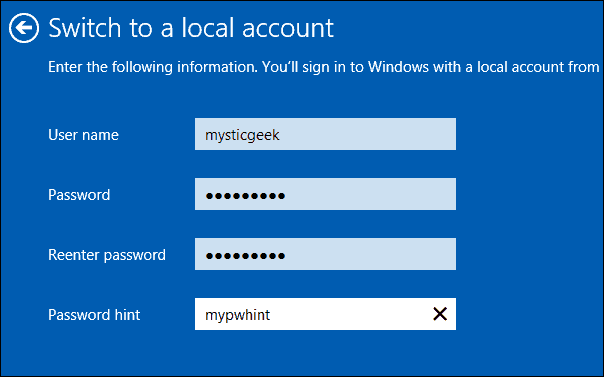This screenshot has height=377, width=604.
Task: Click the masked dots in the Password field
Action: (245, 196)
